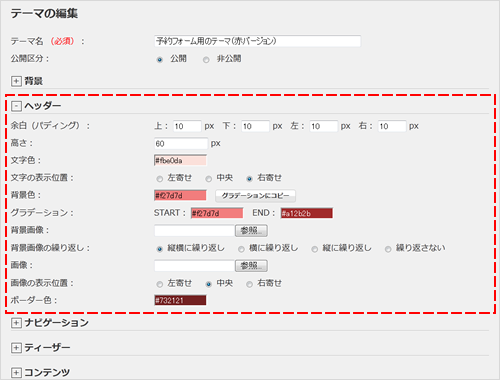Image resolution: width=500 pixels, height=380 pixels.
Task: Set text position to 中央
Action: [209, 179]
